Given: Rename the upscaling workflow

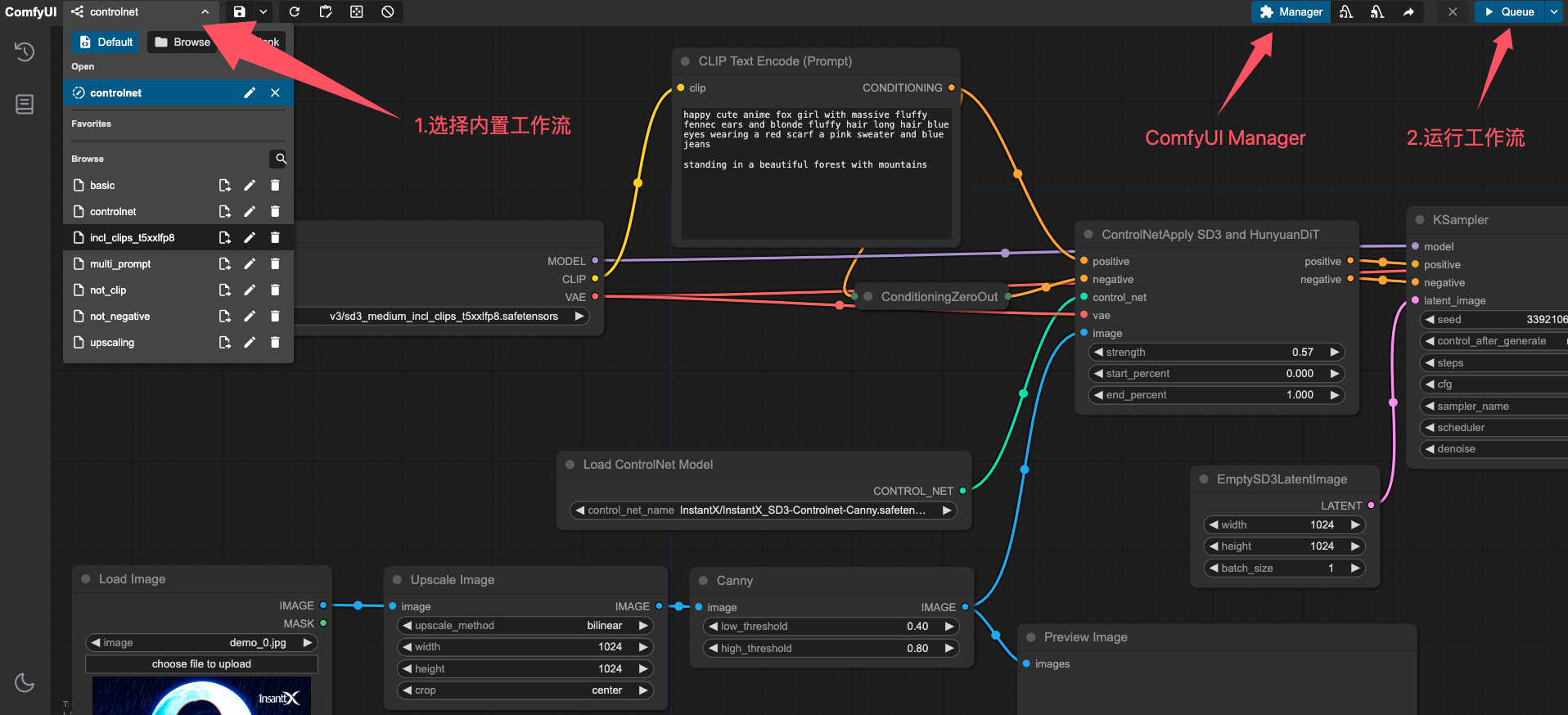Looking at the screenshot, I should pos(250,342).
